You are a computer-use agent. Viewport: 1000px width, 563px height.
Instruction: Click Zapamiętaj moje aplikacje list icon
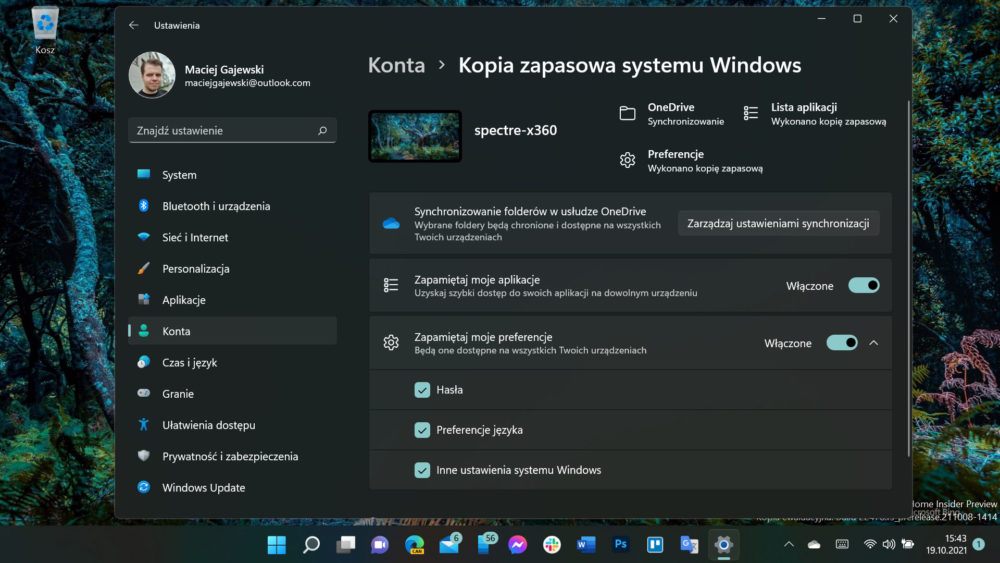[x=391, y=285]
